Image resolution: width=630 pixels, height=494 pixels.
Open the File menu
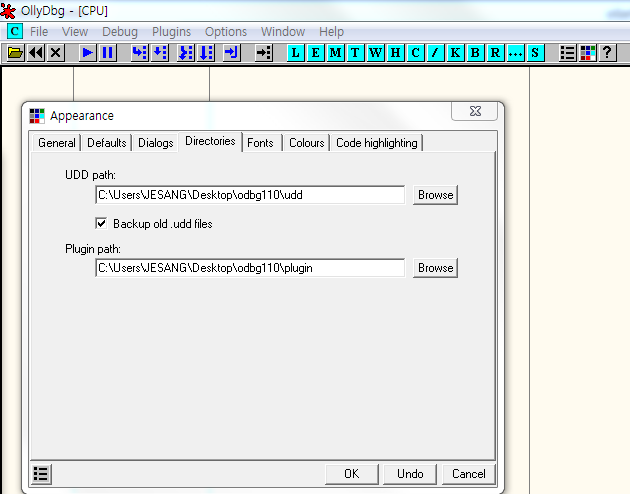pos(39,32)
